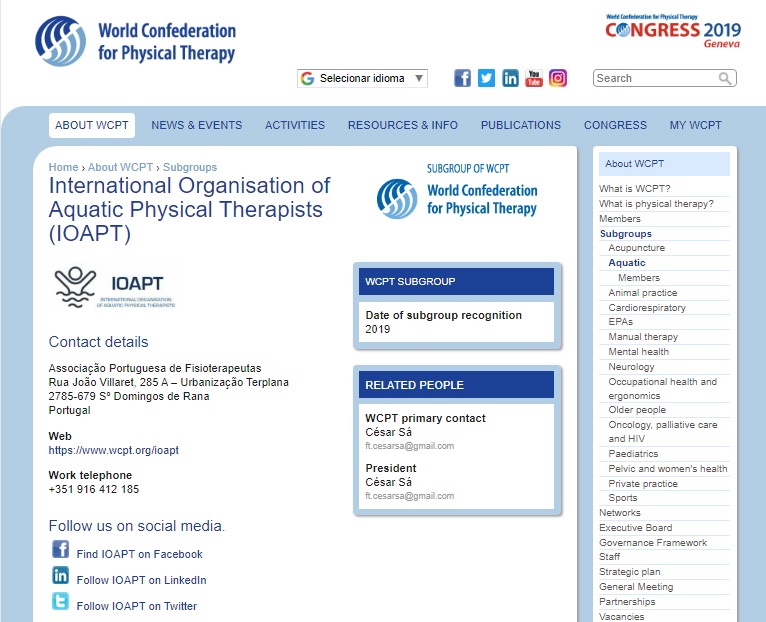766x622 pixels.
Task: Open Staff in sidebar
Action: click(x=610, y=557)
